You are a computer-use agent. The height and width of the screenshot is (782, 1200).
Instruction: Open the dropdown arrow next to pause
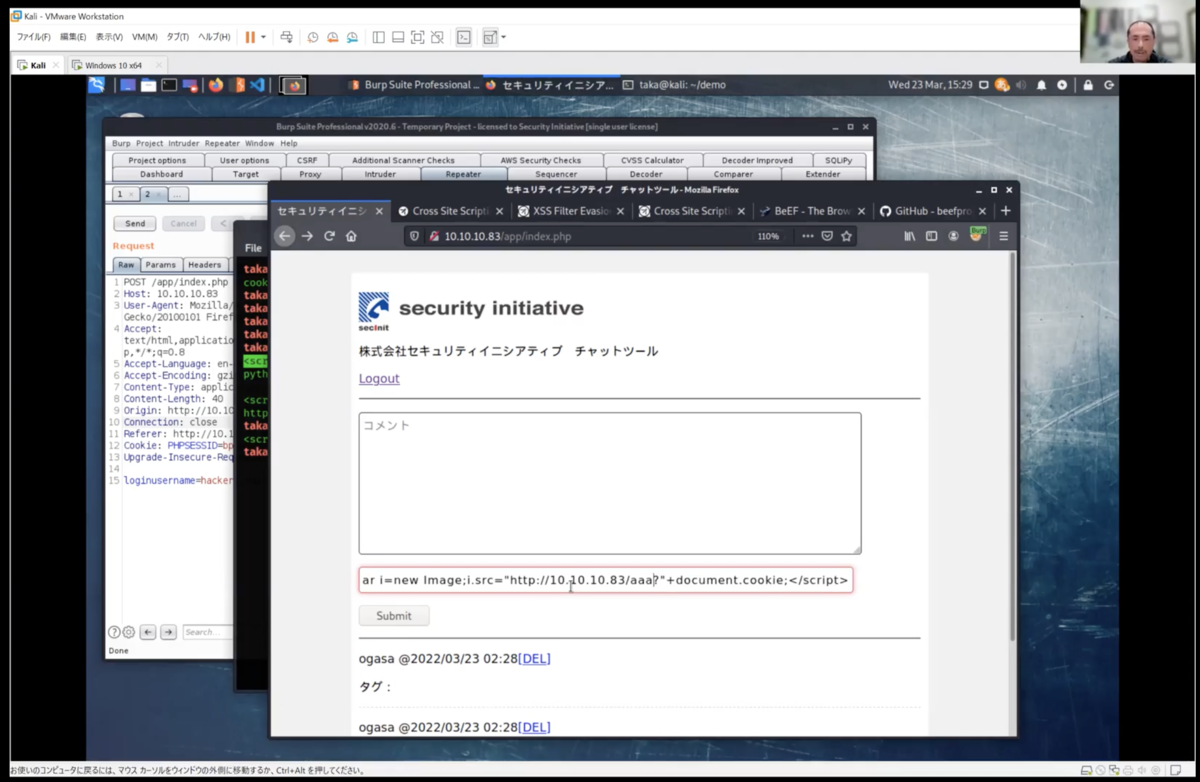point(264,37)
